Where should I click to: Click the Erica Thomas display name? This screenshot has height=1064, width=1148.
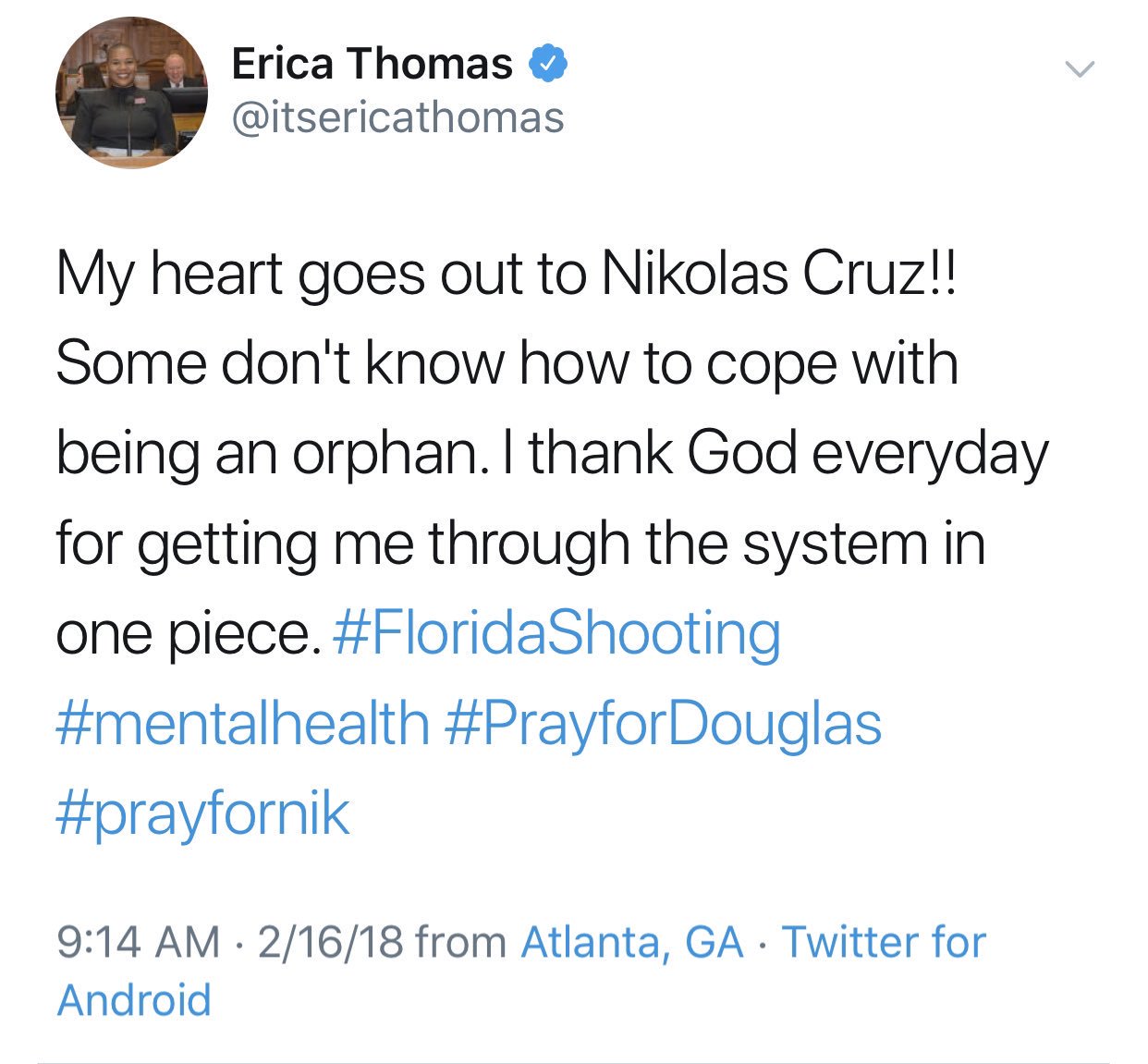tap(372, 64)
